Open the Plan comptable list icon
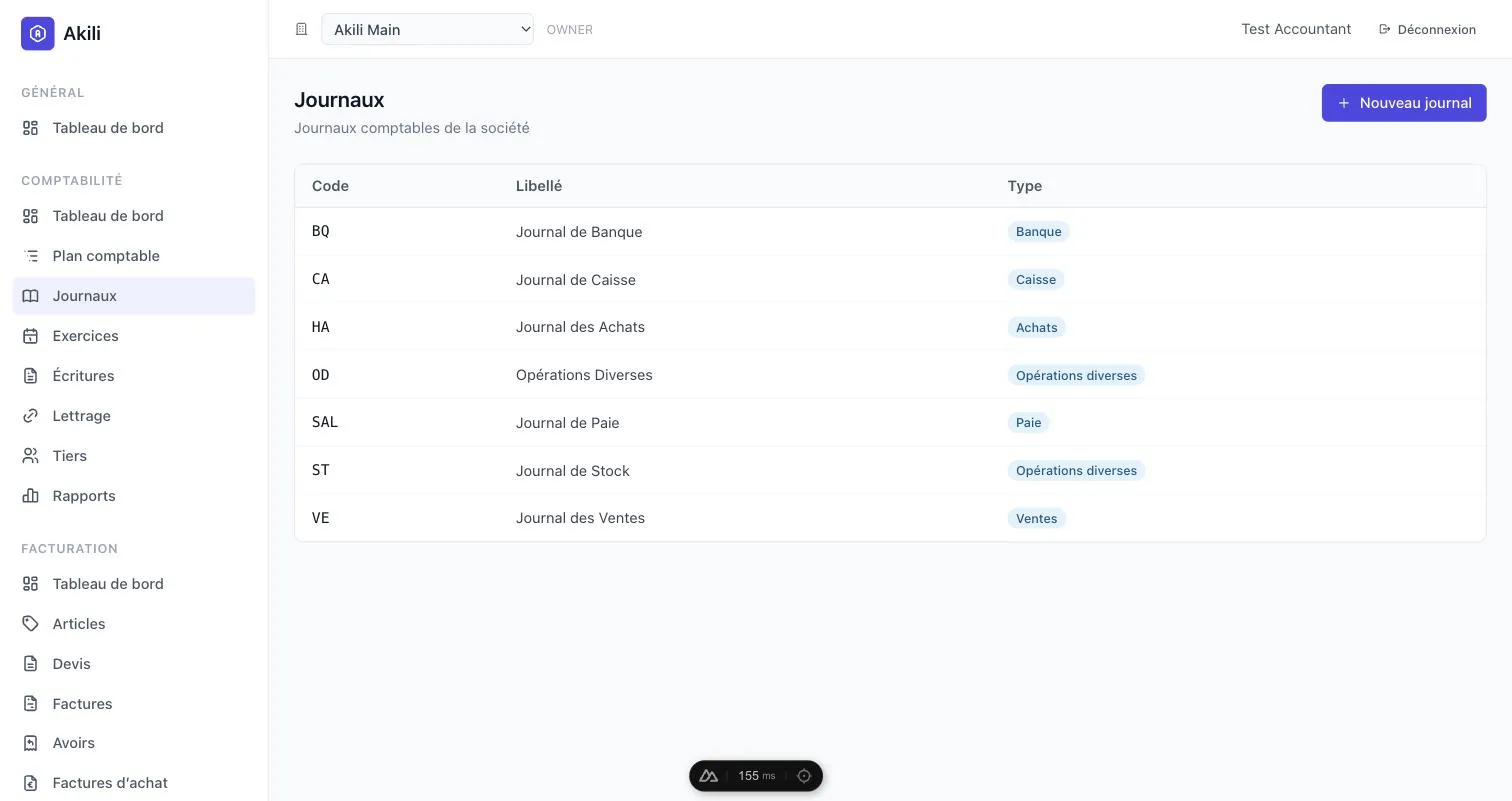The image size is (1512, 801). pos(31,256)
